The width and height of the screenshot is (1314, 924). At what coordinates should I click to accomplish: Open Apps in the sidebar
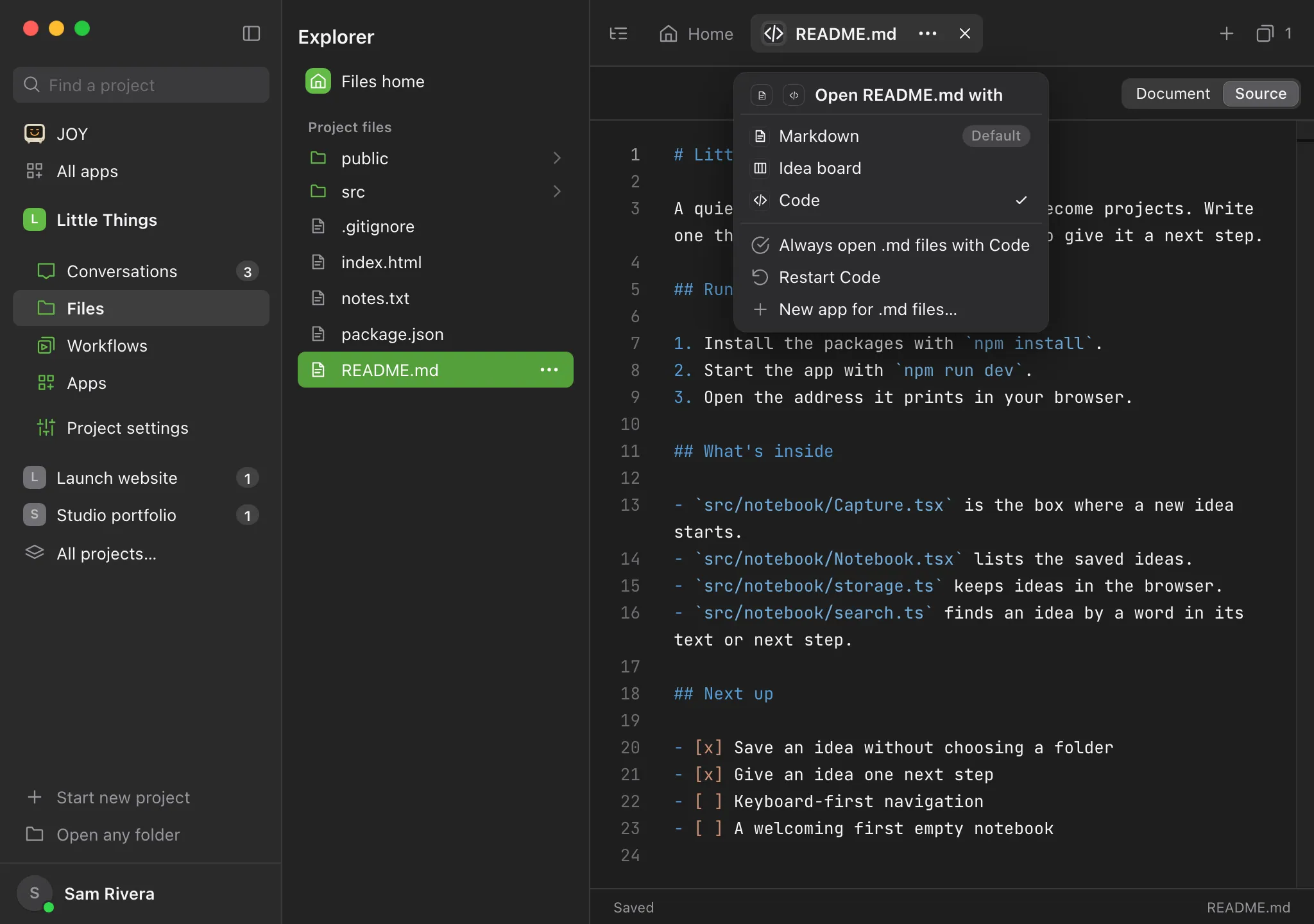[141, 382]
